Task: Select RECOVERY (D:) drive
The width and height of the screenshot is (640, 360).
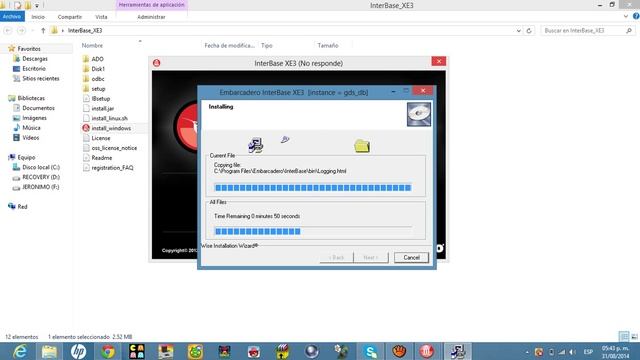Action: click(41, 177)
